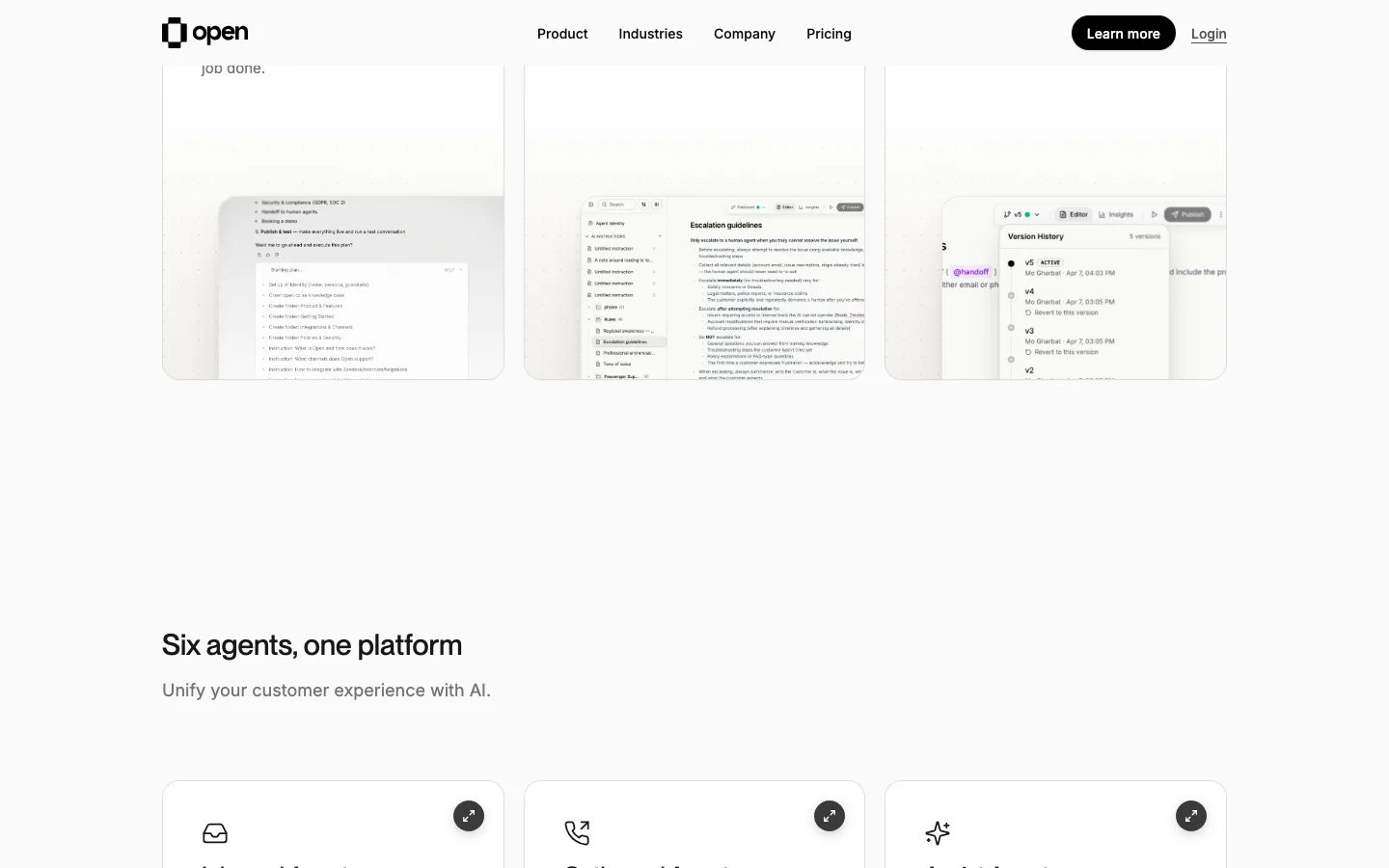Follow the Login link
The height and width of the screenshot is (868, 1389).
click(1209, 34)
